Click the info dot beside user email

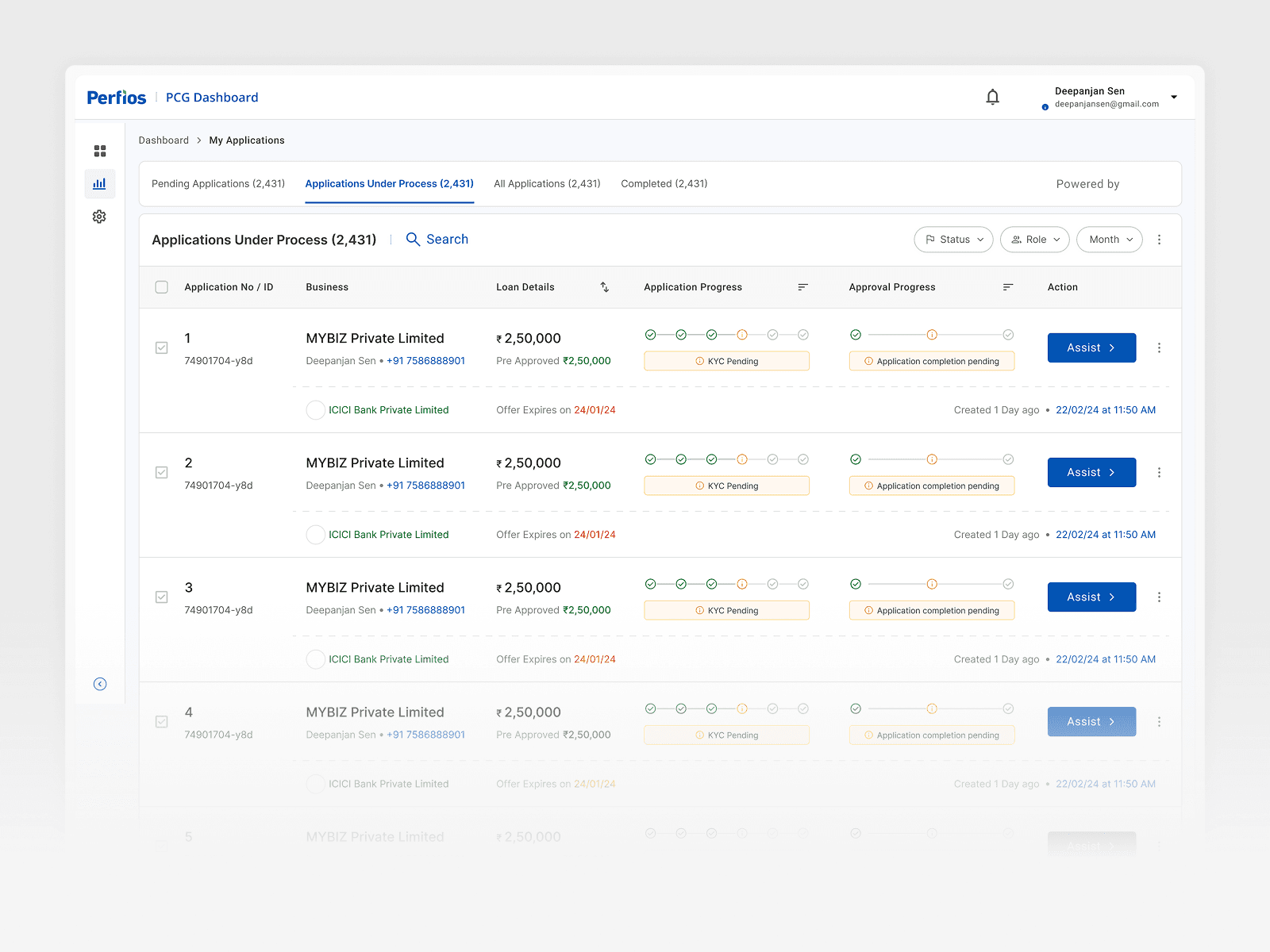coord(1045,107)
